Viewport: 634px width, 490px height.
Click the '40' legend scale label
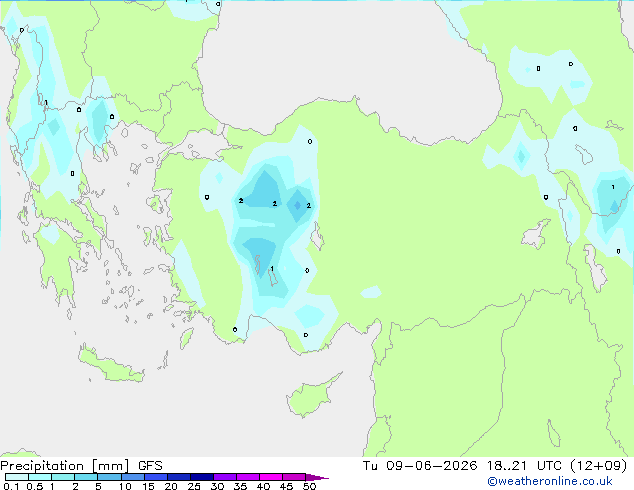pyautogui.click(x=263, y=486)
